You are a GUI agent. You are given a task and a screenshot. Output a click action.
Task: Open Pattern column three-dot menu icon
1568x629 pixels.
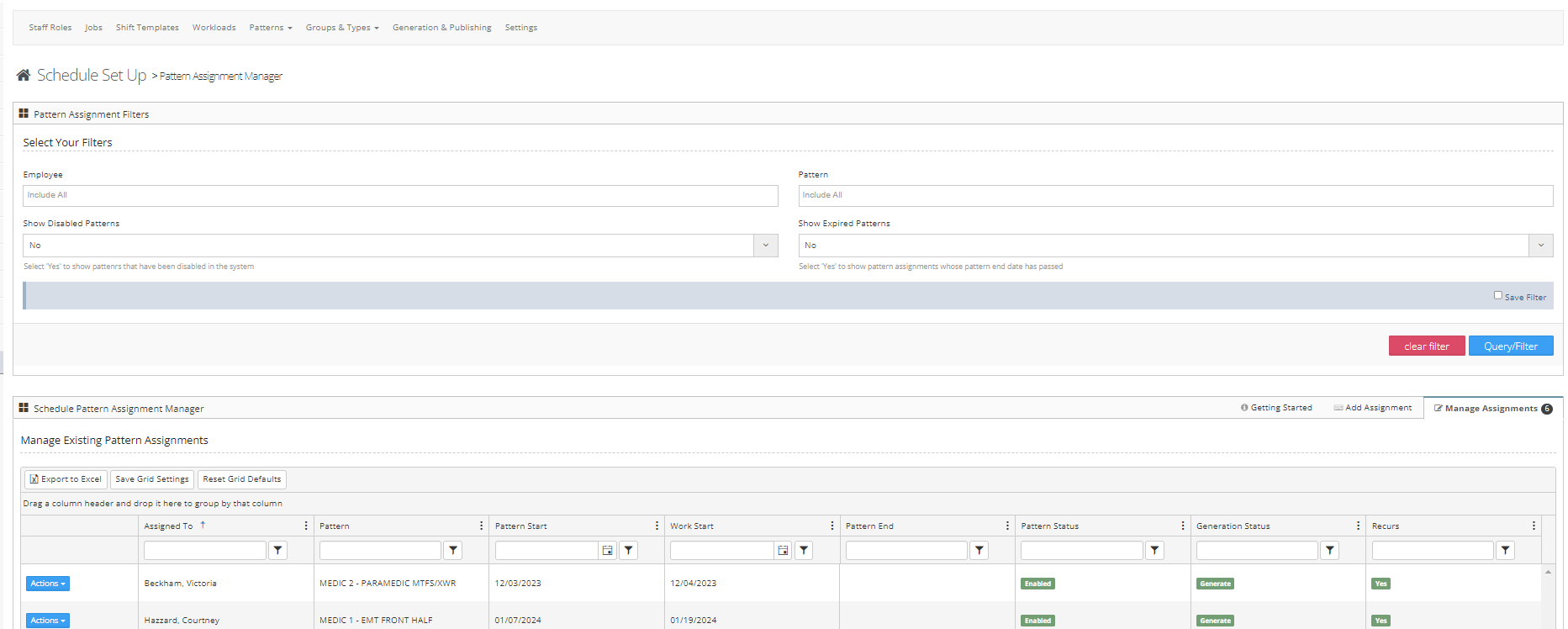tap(481, 526)
